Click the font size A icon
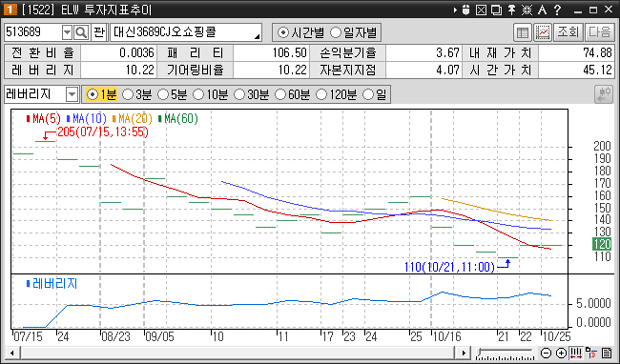This screenshot has height=364, width=620. 542,10
